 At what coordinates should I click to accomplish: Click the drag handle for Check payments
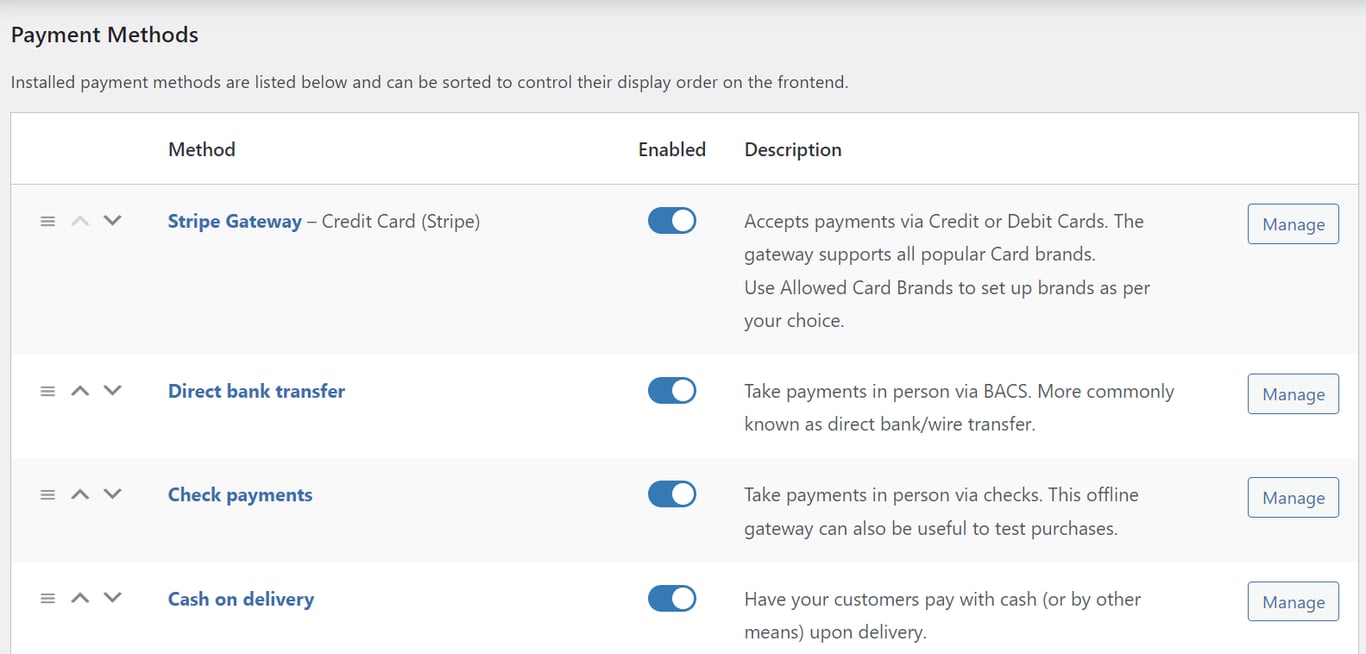point(47,494)
